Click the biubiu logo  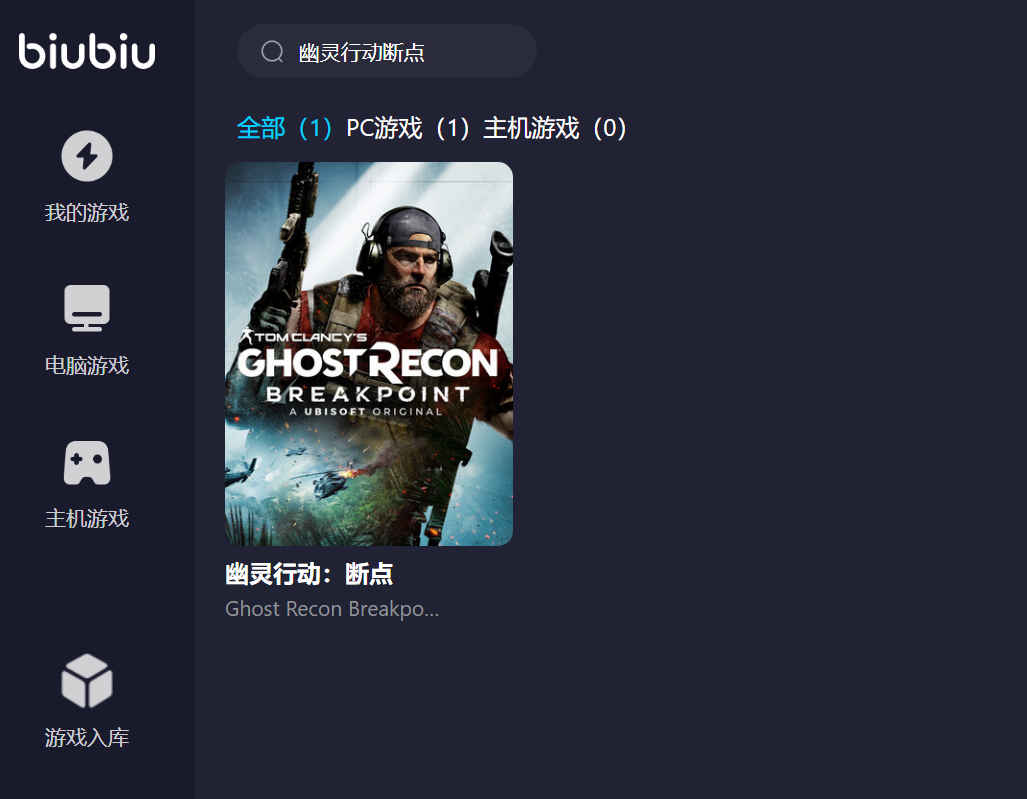87,51
